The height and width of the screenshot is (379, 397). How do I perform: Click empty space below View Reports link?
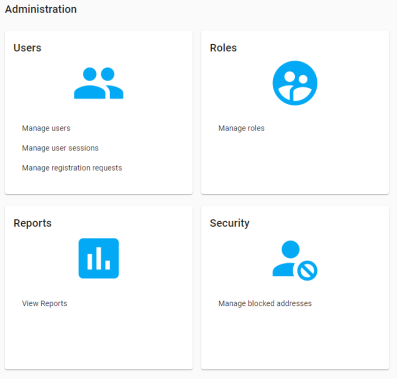coord(99,338)
